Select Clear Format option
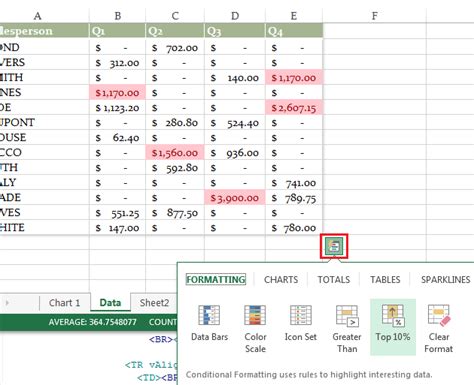Viewport: 474px width, 385px height. click(439, 329)
